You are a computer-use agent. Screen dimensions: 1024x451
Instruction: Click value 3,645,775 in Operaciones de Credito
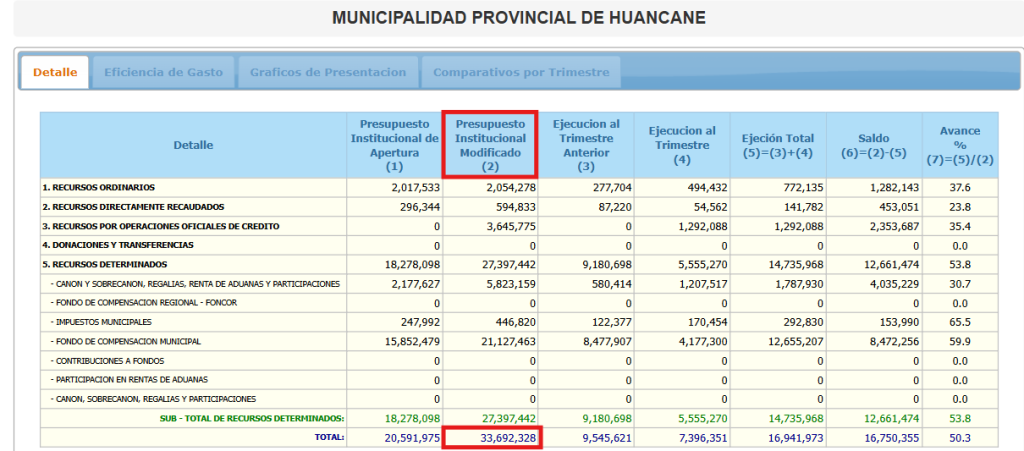coord(512,227)
